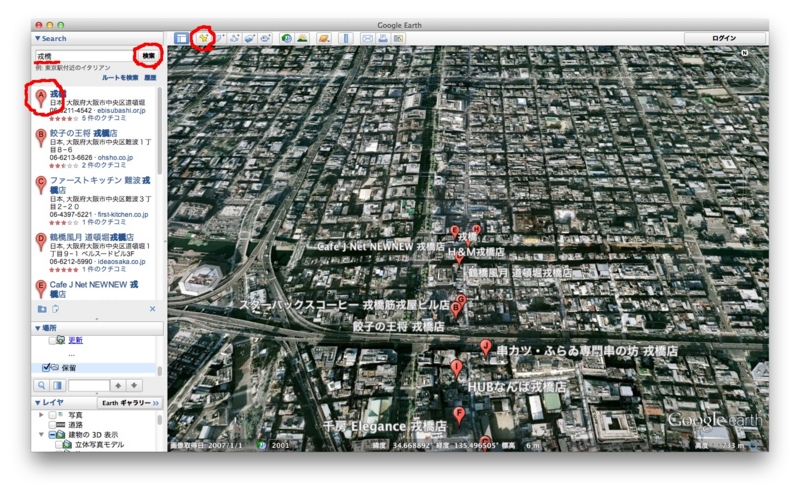
Task: Collapse the レイヤ panel header
Action: [x=38, y=403]
